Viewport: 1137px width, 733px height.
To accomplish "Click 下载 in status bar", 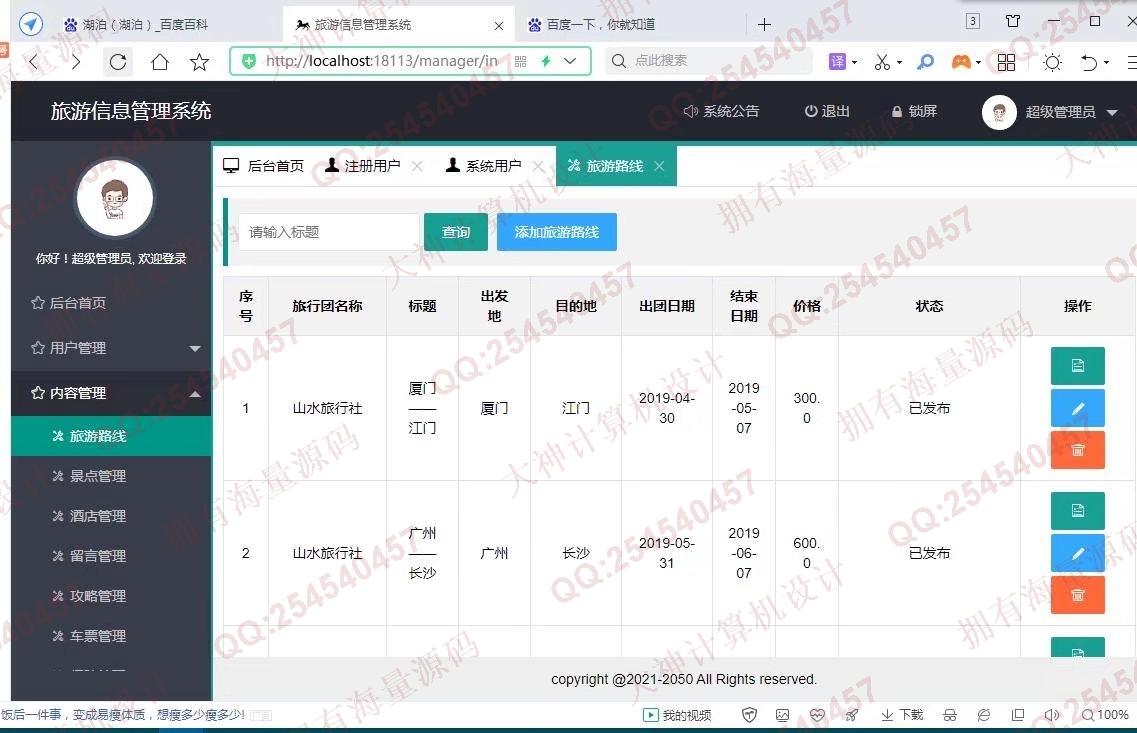I will click(x=902, y=716).
